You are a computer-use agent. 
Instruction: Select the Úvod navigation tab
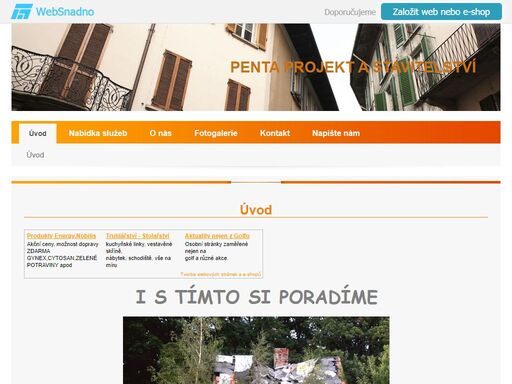pos(37,133)
